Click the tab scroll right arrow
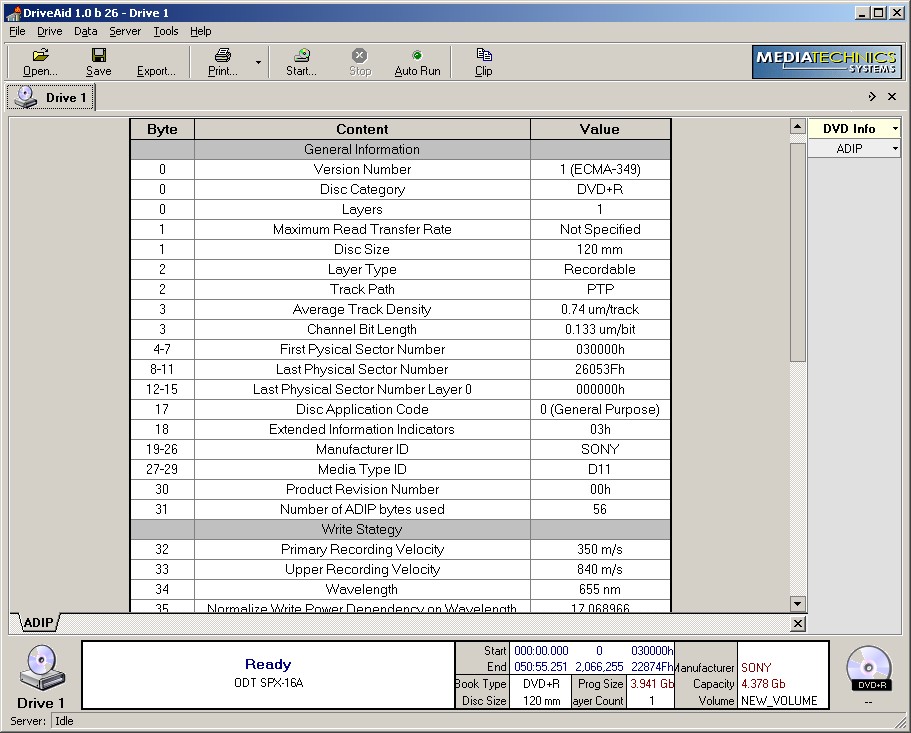The image size is (911, 733). click(x=872, y=97)
